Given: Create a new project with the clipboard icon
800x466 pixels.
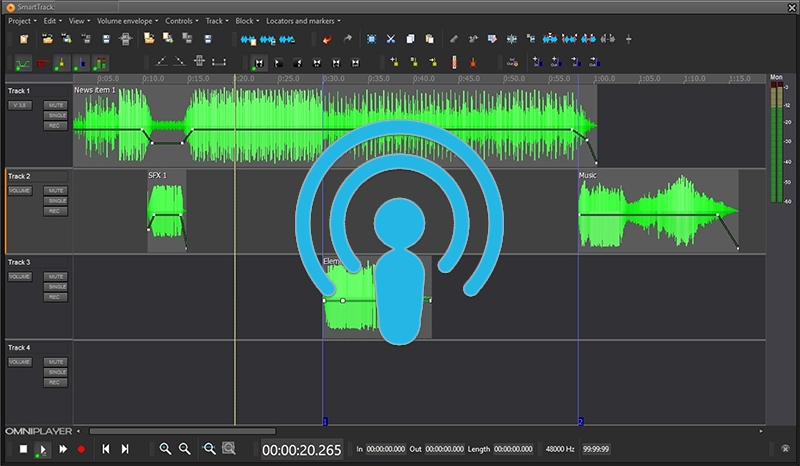Looking at the screenshot, I should 24,39.
